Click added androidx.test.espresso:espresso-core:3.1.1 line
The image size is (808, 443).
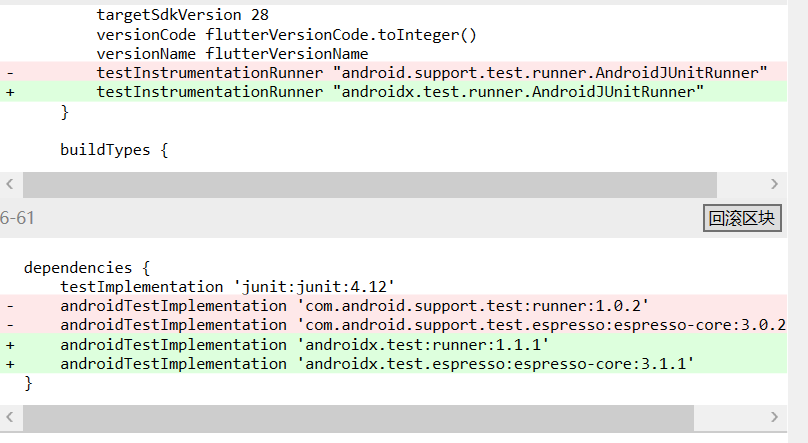coord(393,364)
